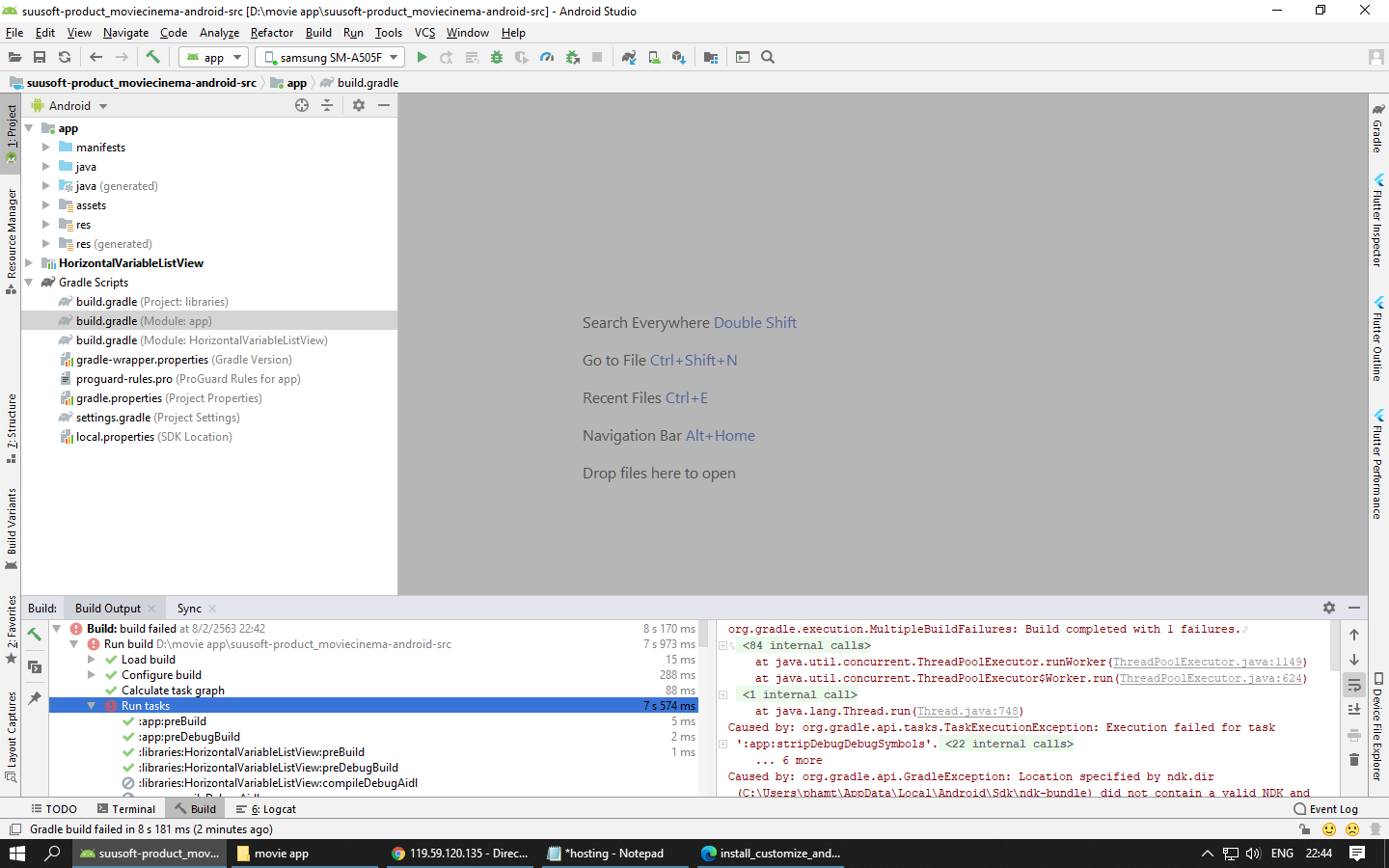Toggle the Resource Manager side tab
The height and width of the screenshot is (868, 1389).
point(12,241)
